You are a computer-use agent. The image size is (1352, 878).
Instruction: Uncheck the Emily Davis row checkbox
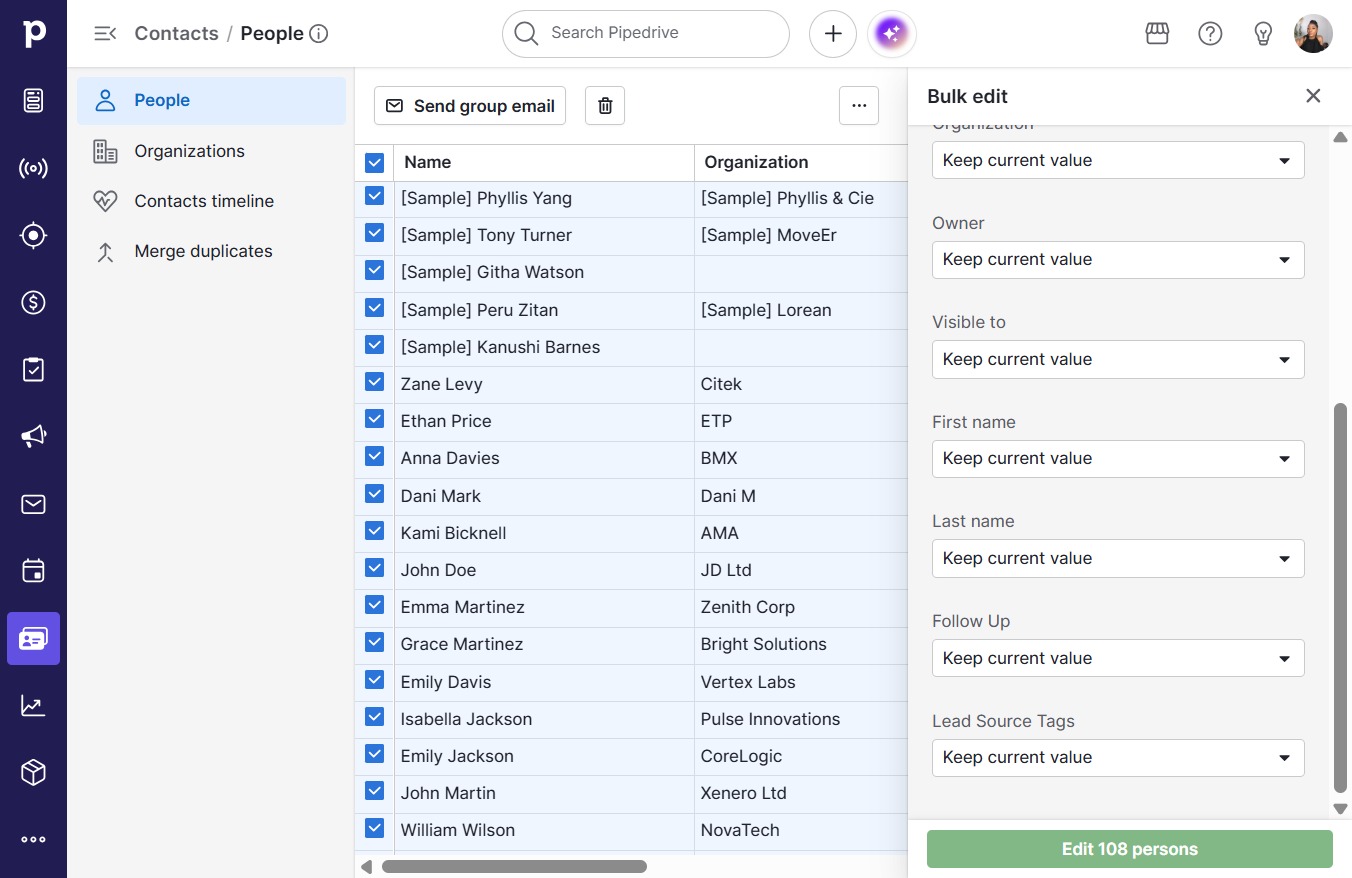click(x=375, y=681)
